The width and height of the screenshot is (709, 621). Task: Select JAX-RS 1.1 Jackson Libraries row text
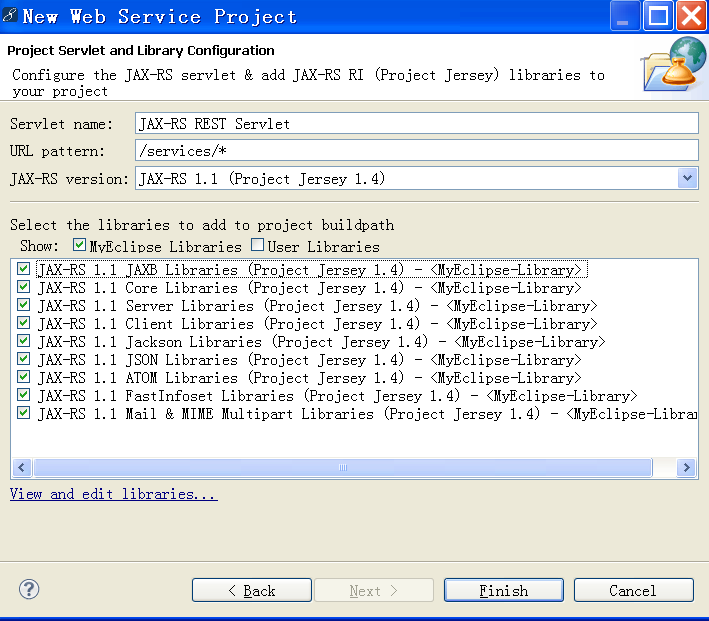321,341
